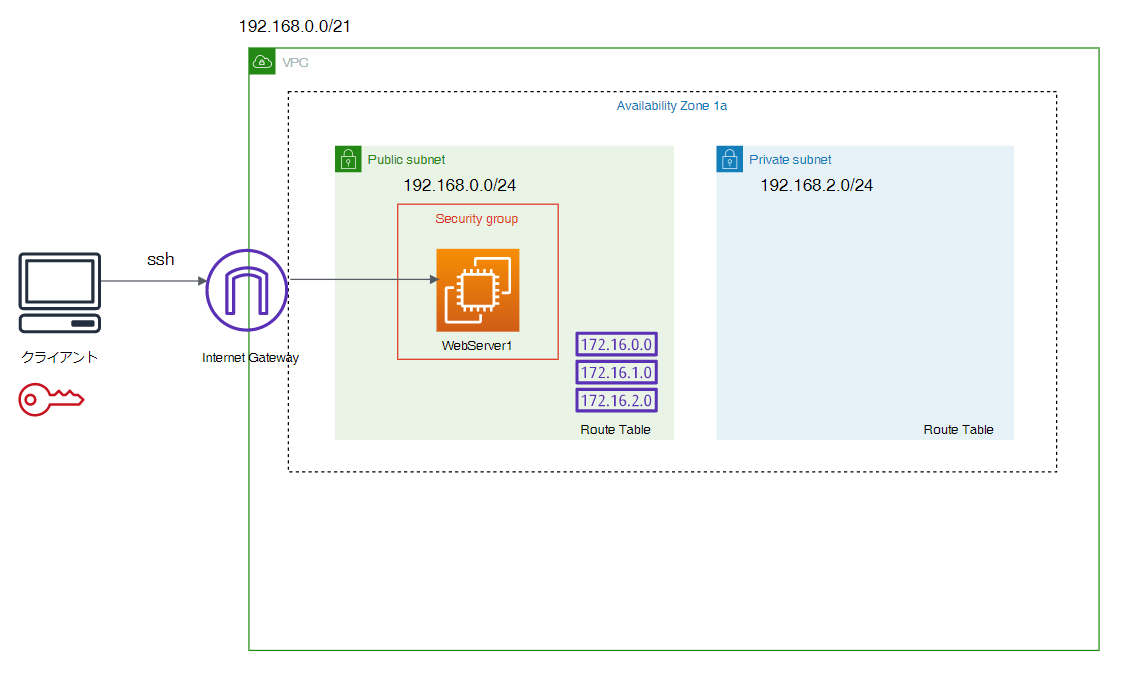The height and width of the screenshot is (687, 1140).
Task: Select the WebServer1 label
Action: (477, 346)
